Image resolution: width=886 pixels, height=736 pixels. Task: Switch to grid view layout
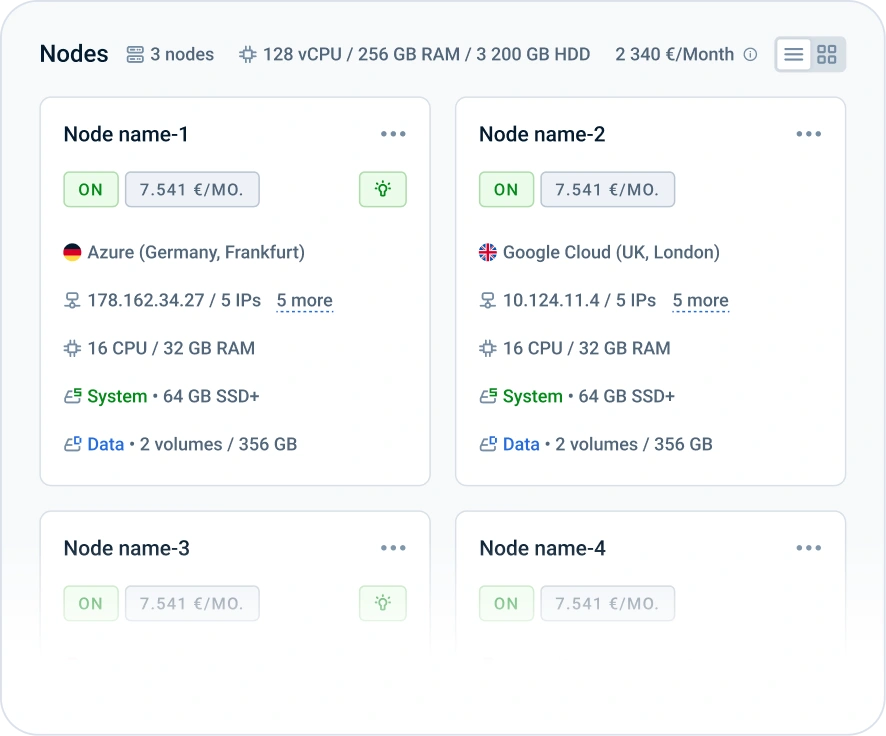827,54
